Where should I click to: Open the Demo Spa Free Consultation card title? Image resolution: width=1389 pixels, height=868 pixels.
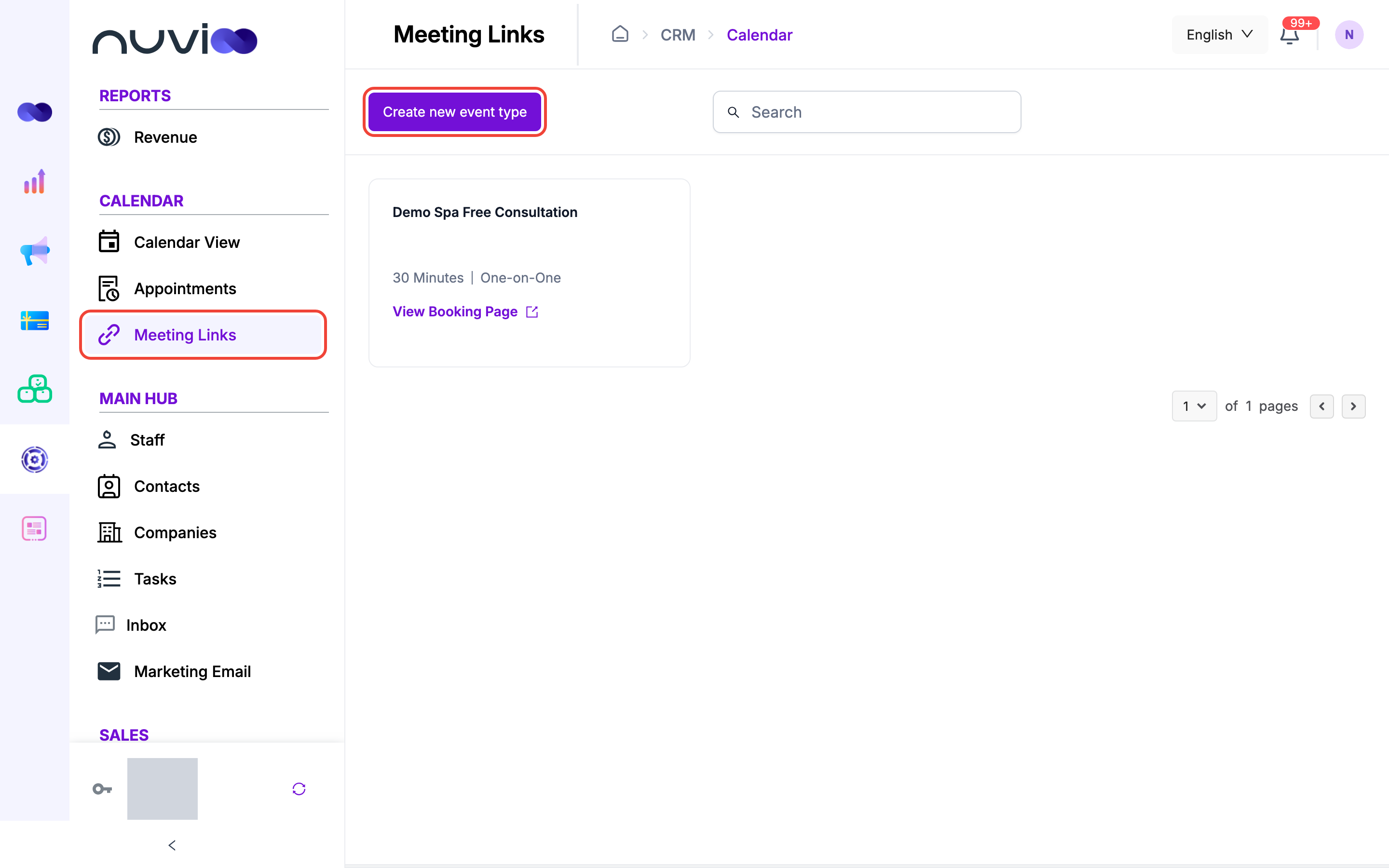coord(485,212)
